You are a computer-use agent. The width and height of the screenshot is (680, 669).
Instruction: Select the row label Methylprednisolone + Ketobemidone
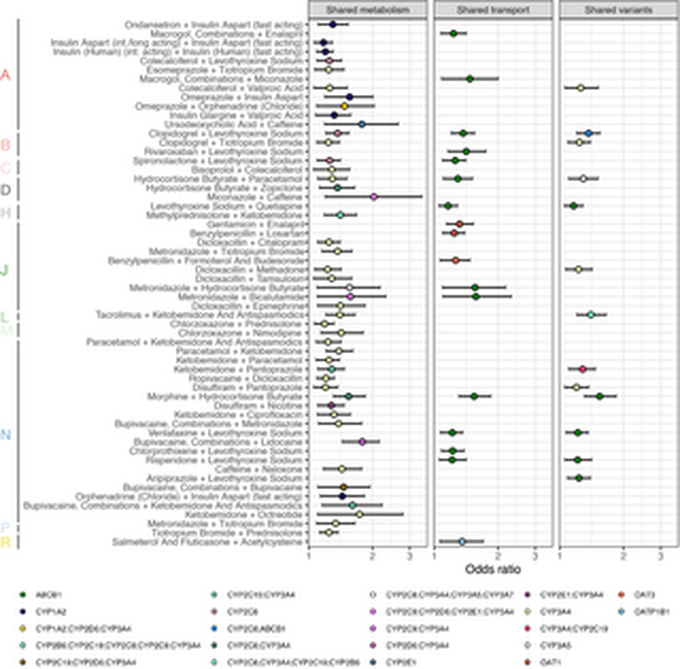pos(225,215)
